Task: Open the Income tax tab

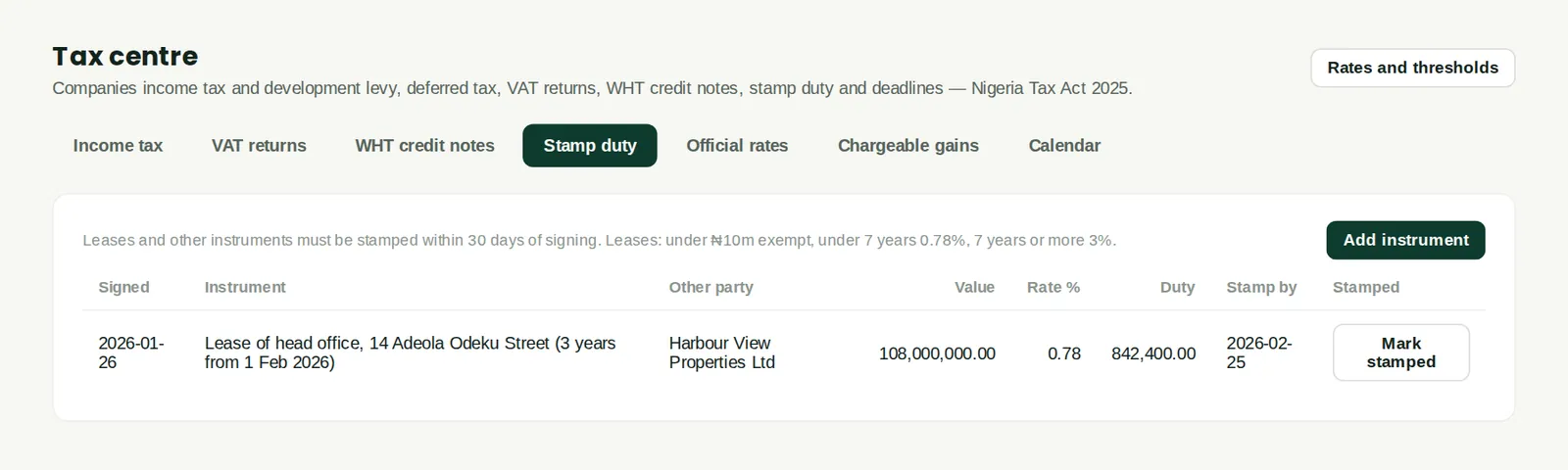Action: tap(118, 146)
